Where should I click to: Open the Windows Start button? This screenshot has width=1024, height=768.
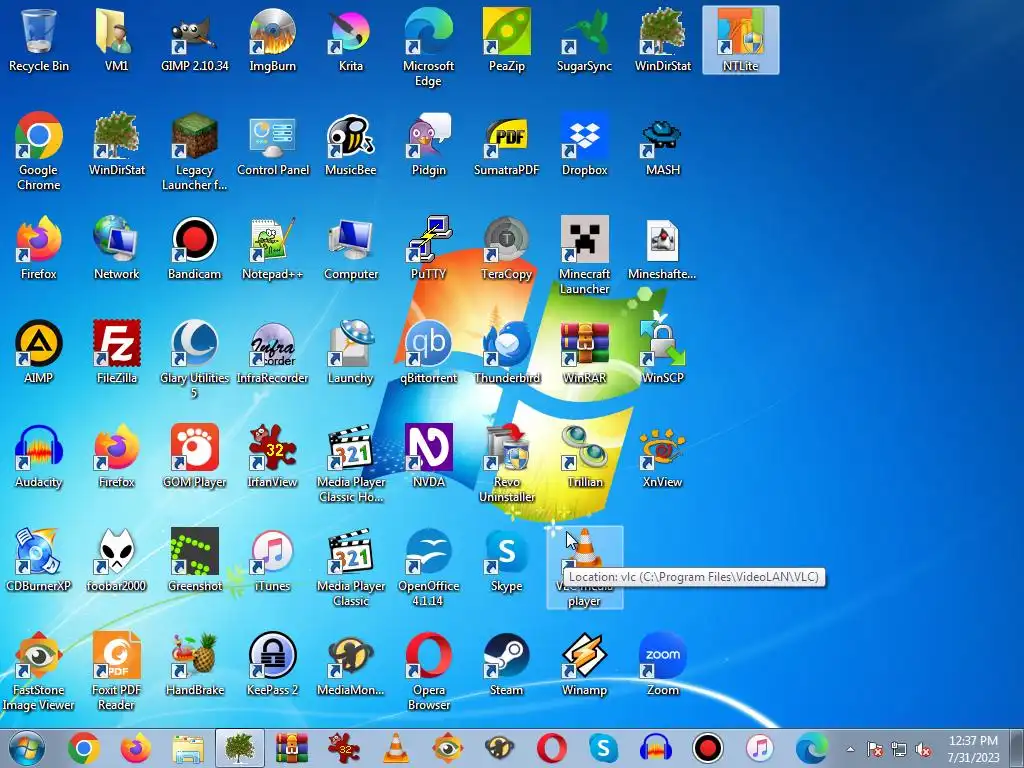click(26, 748)
